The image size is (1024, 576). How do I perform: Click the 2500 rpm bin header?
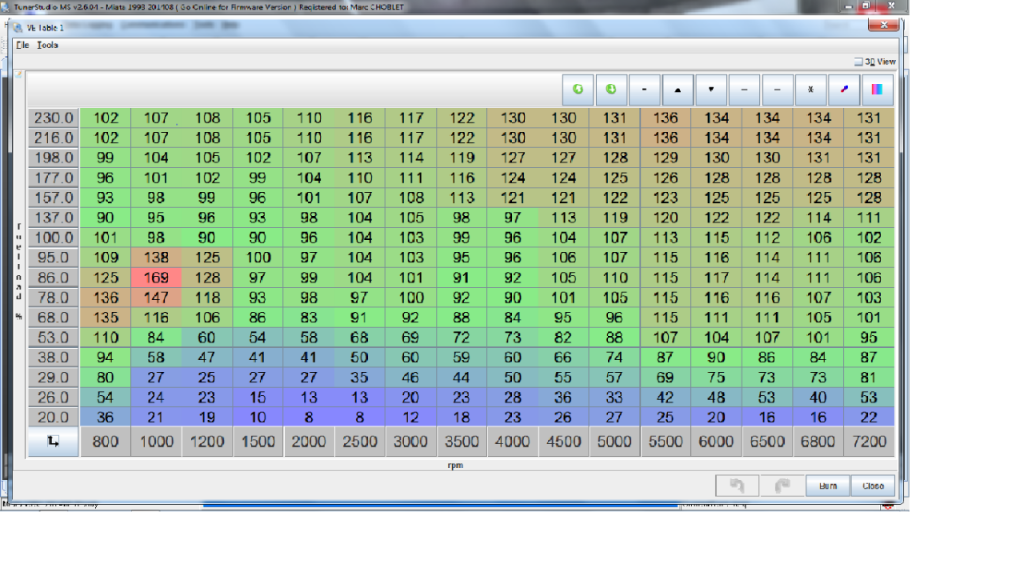coord(360,441)
